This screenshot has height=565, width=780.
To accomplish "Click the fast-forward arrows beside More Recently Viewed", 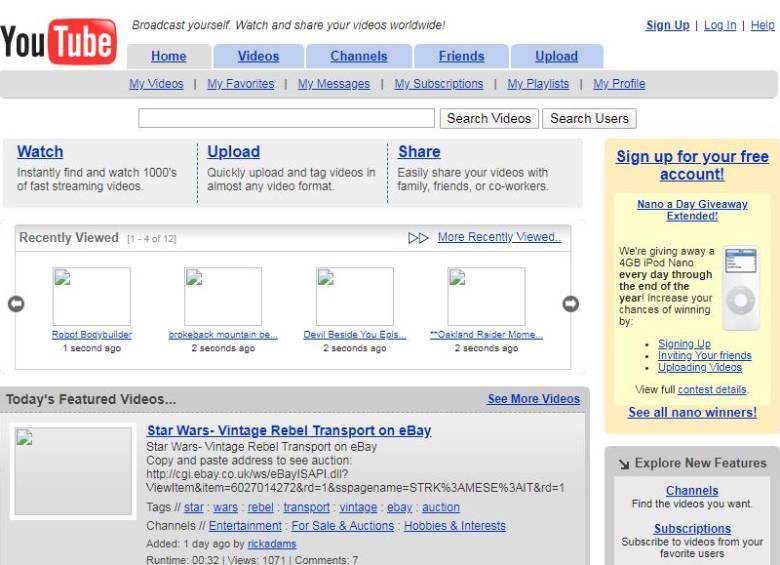I will (x=418, y=238).
